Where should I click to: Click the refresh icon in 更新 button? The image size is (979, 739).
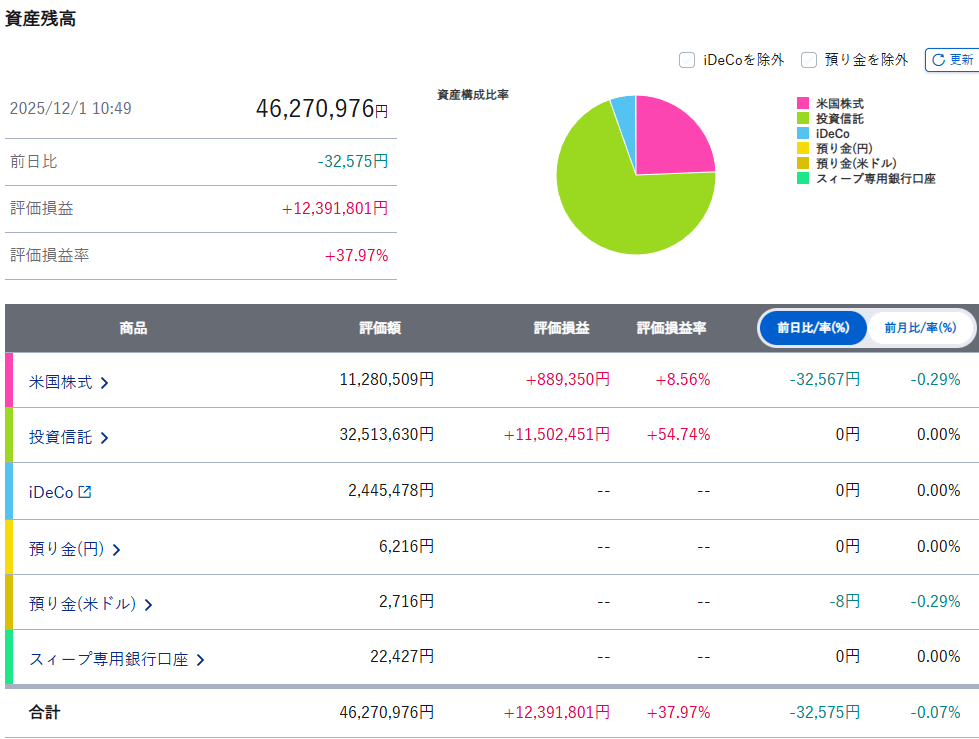(x=938, y=60)
